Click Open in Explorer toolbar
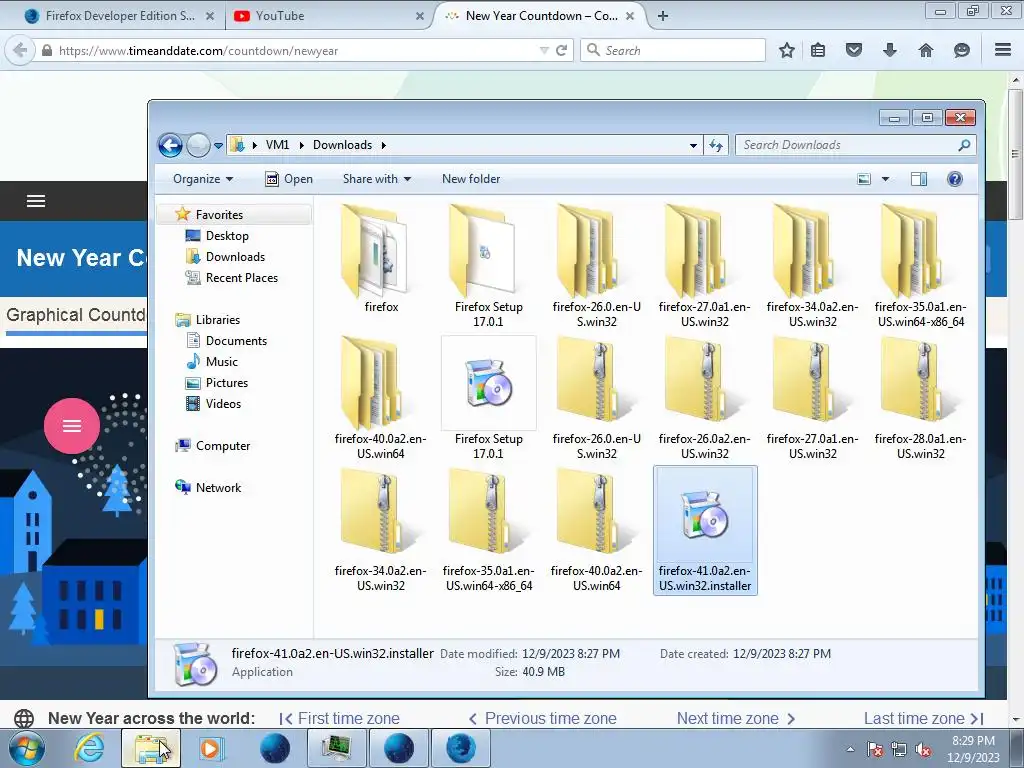 (289, 179)
